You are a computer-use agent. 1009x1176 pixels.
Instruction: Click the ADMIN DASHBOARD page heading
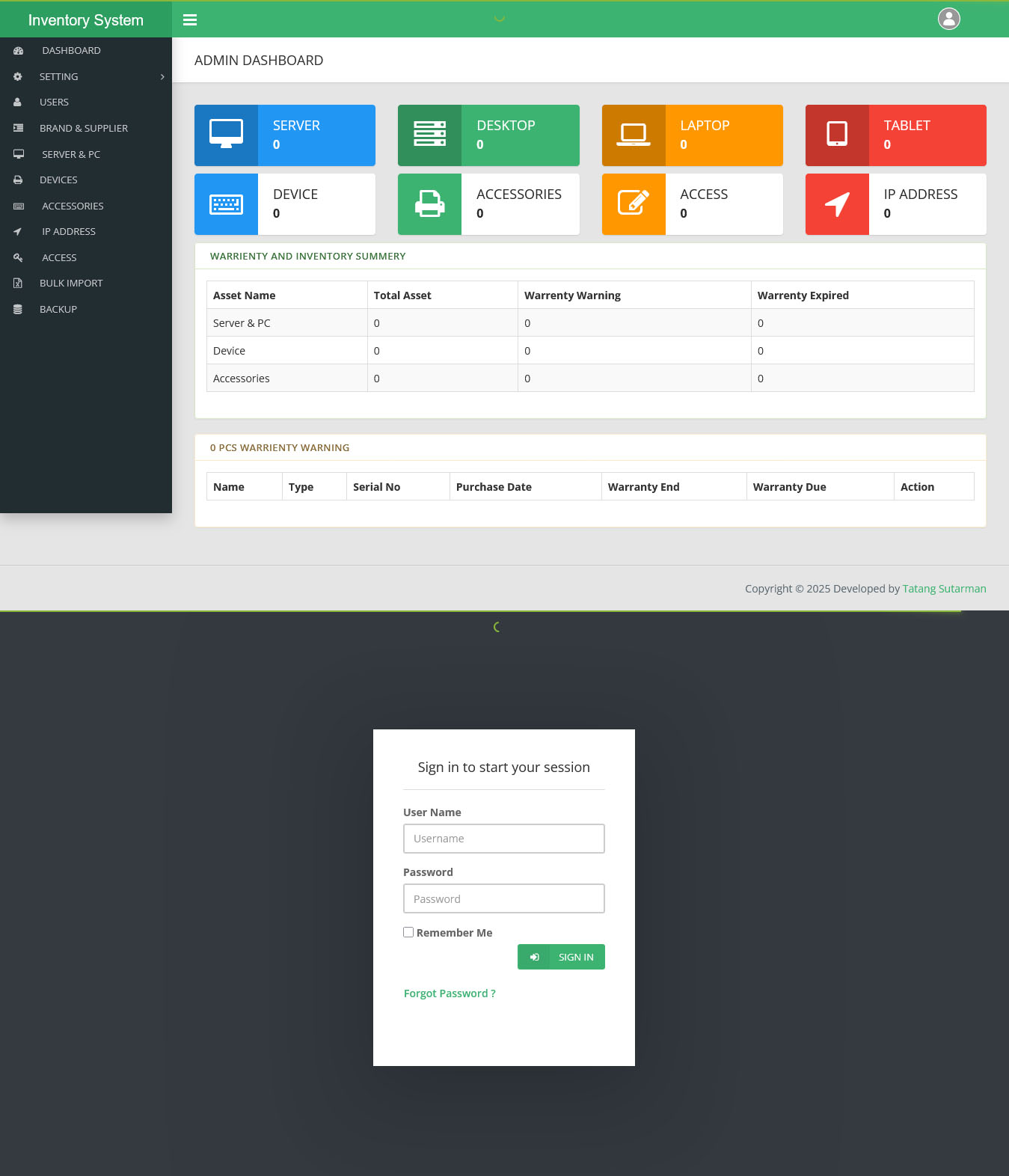click(x=259, y=61)
